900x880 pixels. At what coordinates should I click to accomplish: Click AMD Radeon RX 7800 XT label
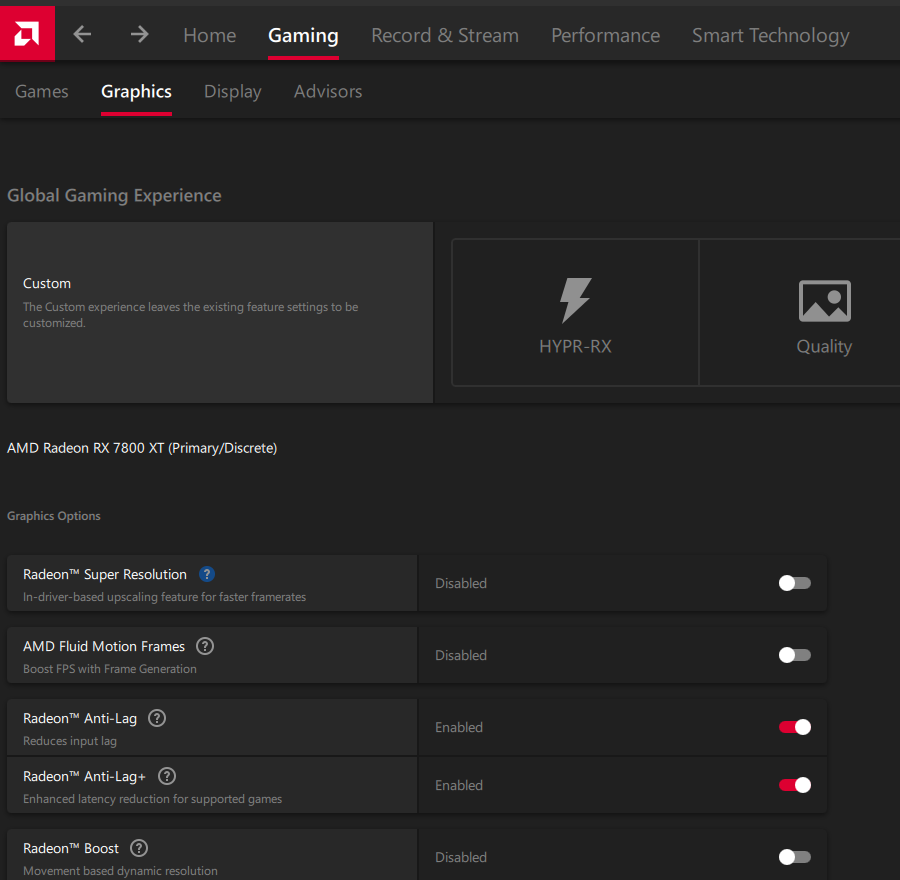142,448
